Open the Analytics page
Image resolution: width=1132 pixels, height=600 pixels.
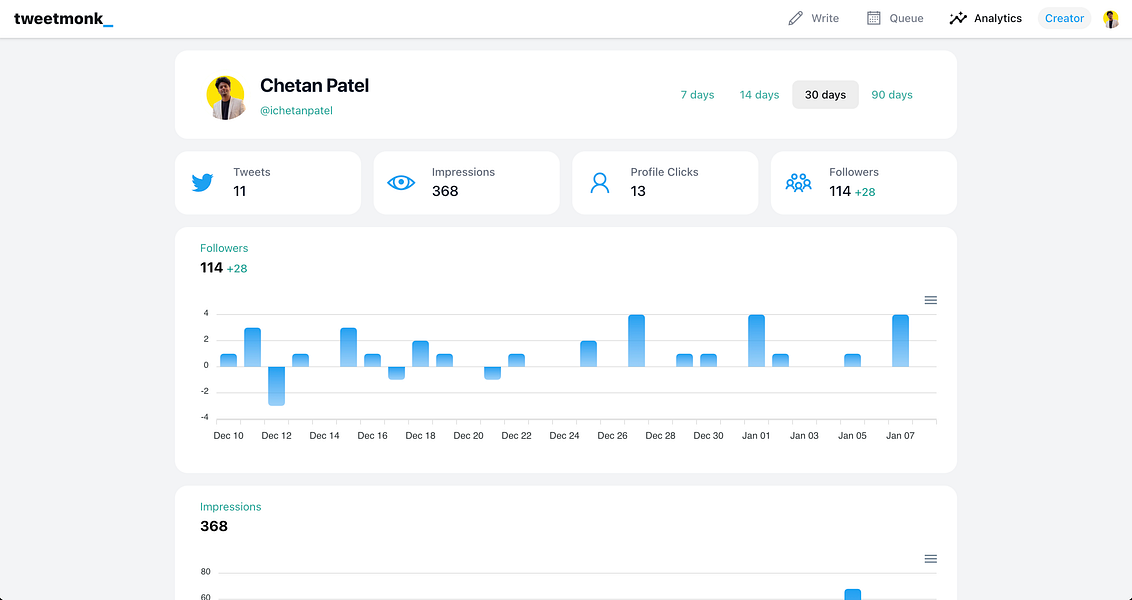click(x=985, y=18)
